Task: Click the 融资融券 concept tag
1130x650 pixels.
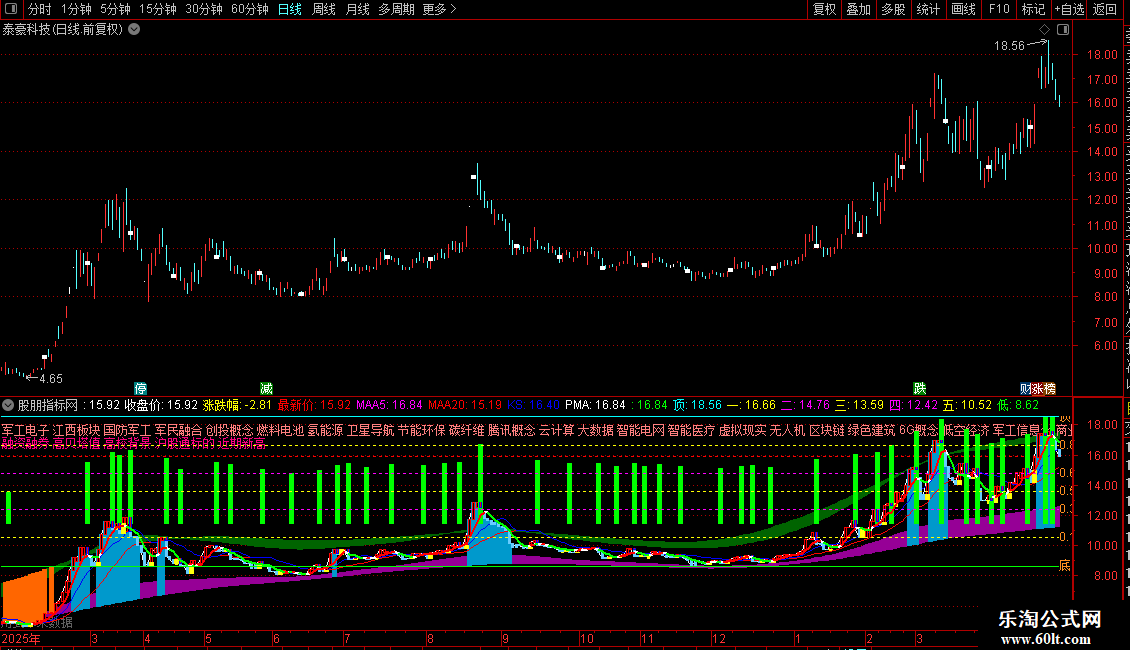Action: pyautogui.click(x=25, y=442)
